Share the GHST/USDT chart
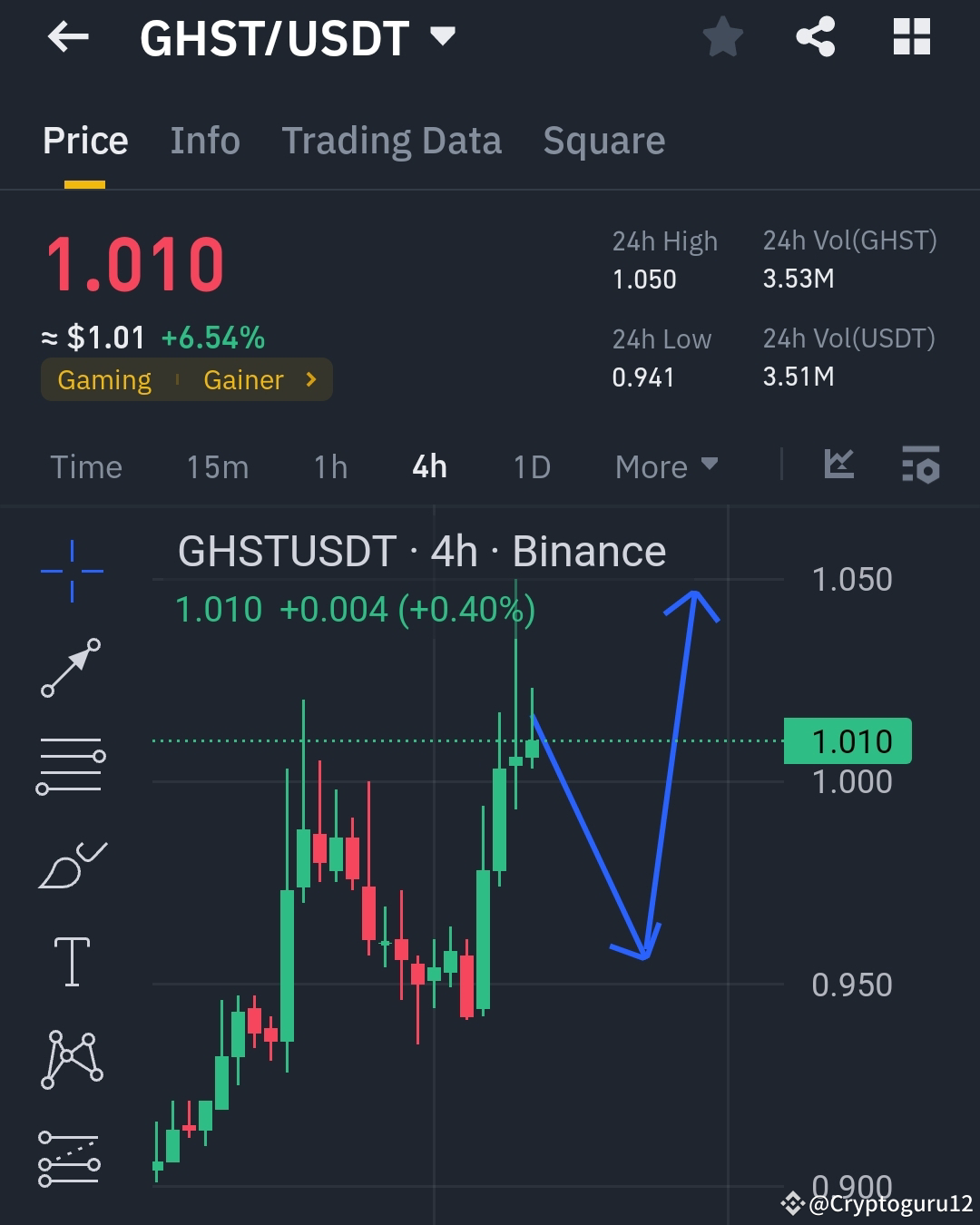The height and width of the screenshot is (1225, 980). [x=815, y=36]
